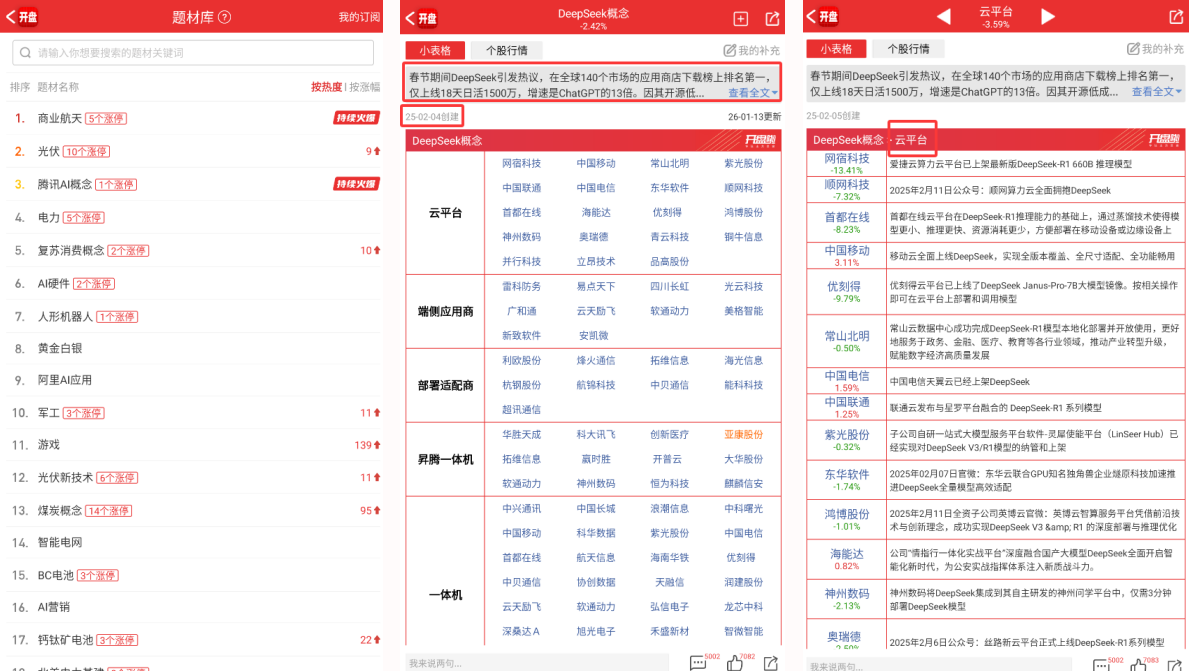Open the 人形机器人 theme in the list
1189x671 pixels.
(x=65, y=316)
